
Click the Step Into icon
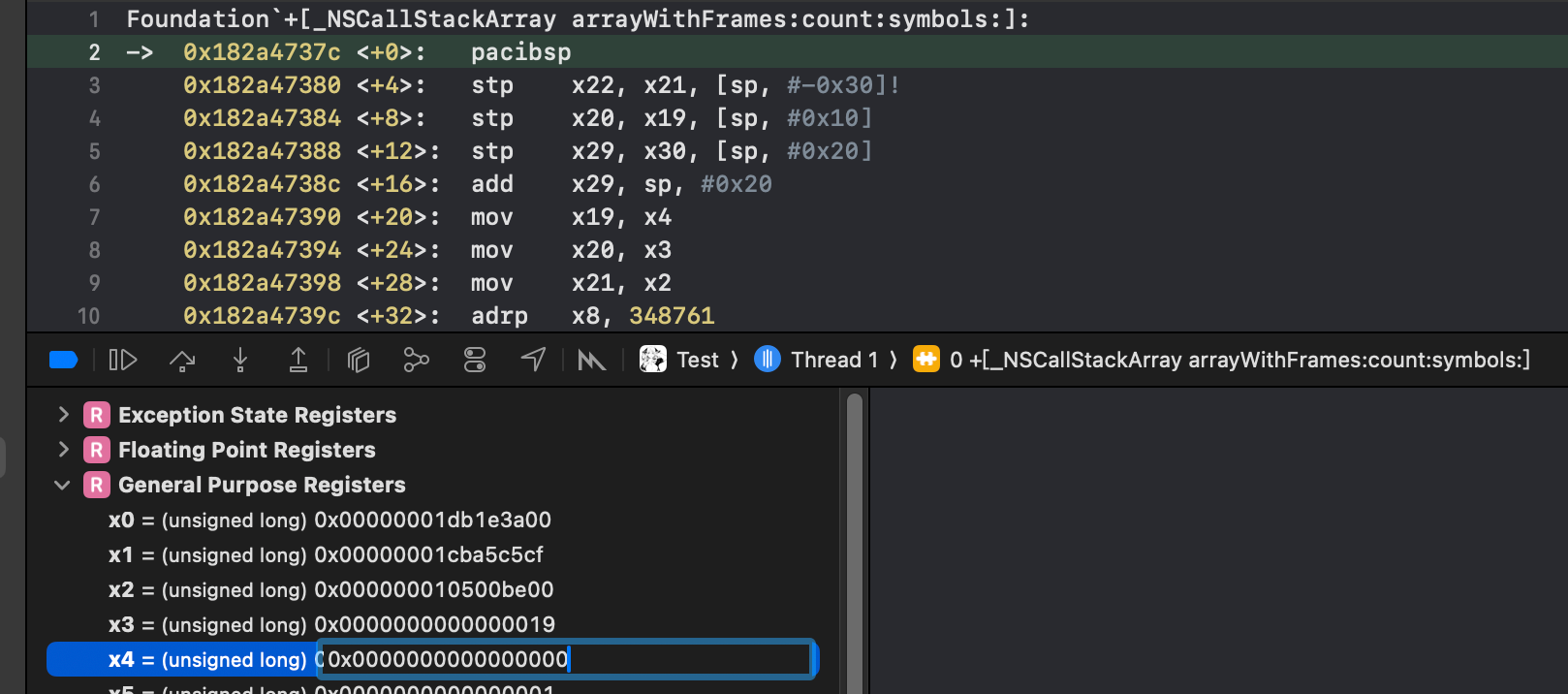click(x=240, y=361)
